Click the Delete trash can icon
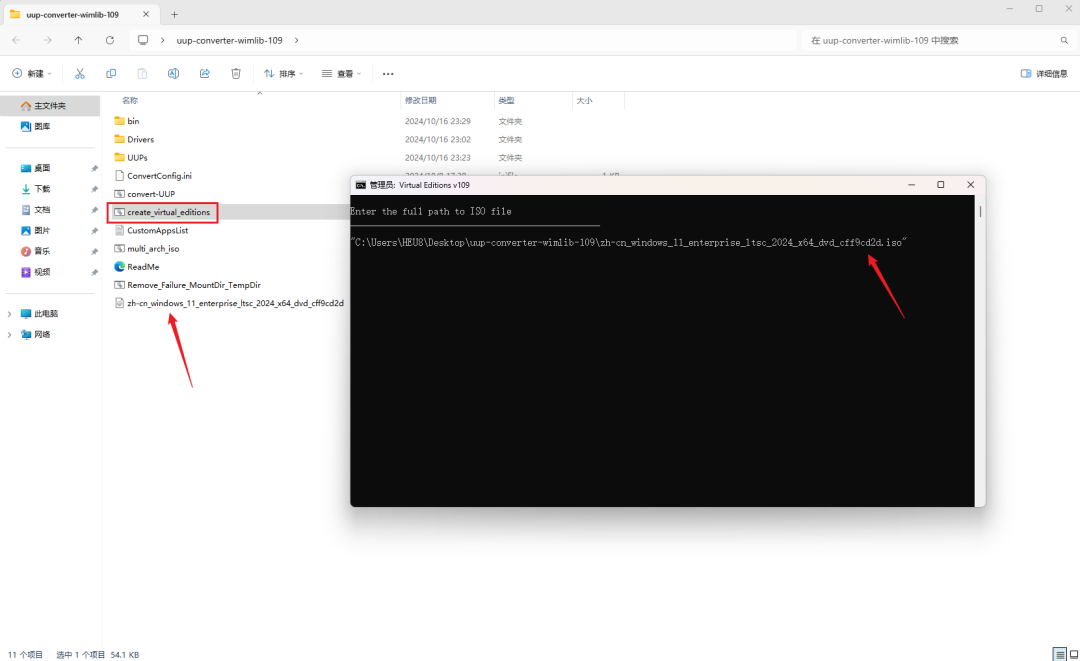The width and height of the screenshot is (1080, 661). point(236,74)
